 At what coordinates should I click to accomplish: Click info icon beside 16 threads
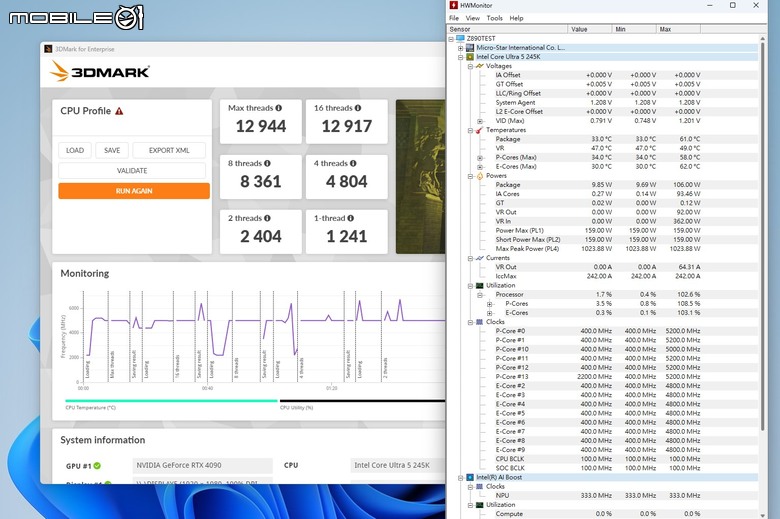click(358, 108)
